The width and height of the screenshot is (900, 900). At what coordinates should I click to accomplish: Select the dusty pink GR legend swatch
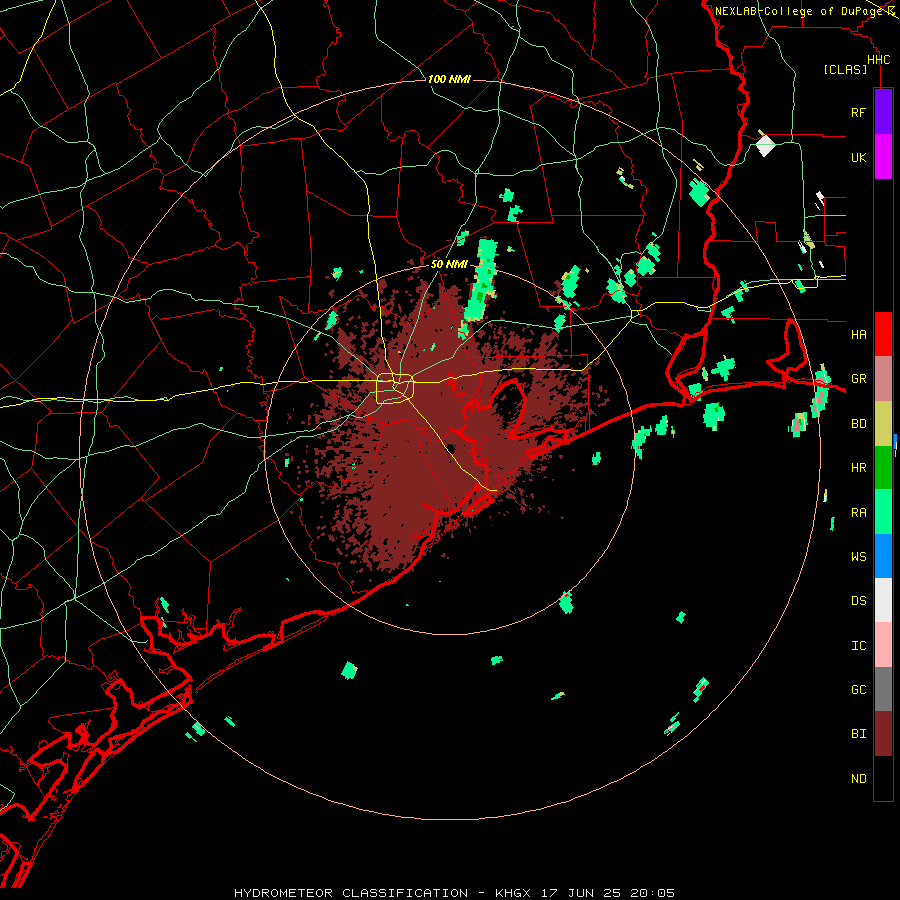tap(883, 379)
